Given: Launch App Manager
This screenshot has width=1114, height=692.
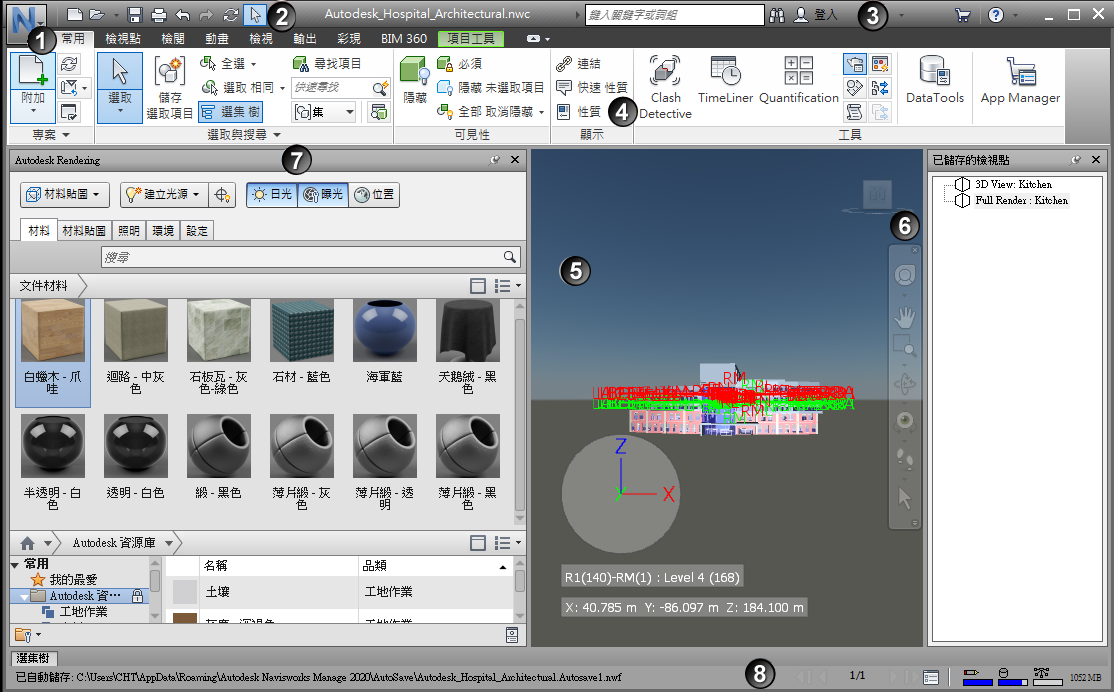Looking at the screenshot, I should [x=1020, y=80].
